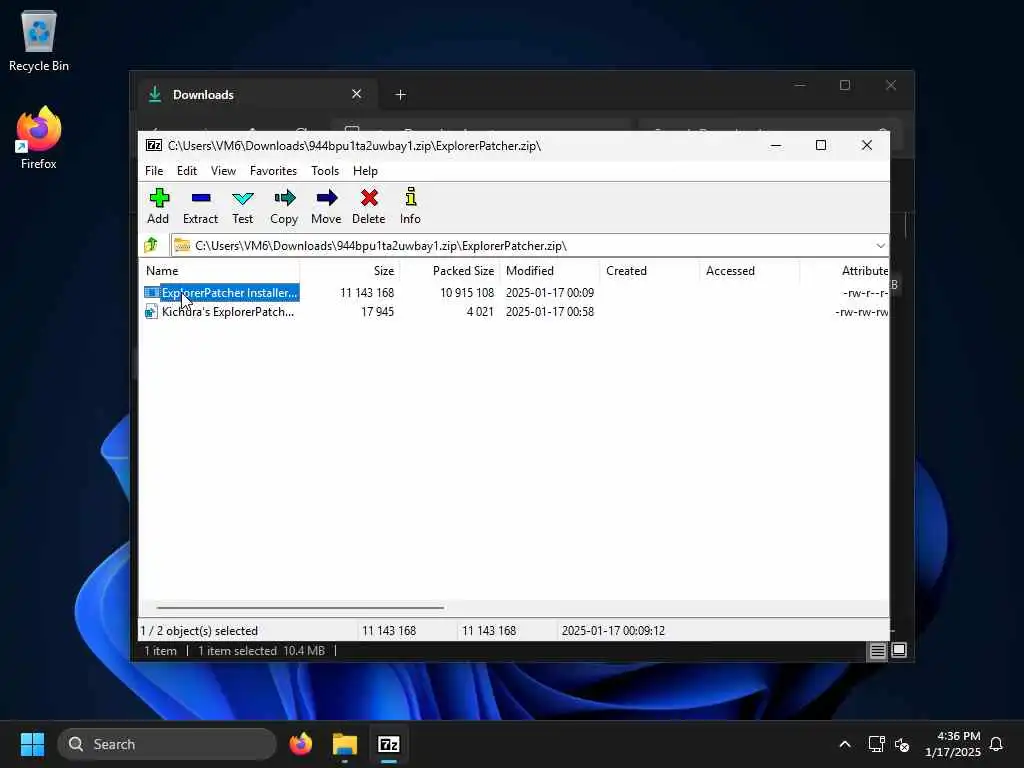Extract the selected archive files
Viewport: 1024px width, 768px height.
[x=200, y=206]
